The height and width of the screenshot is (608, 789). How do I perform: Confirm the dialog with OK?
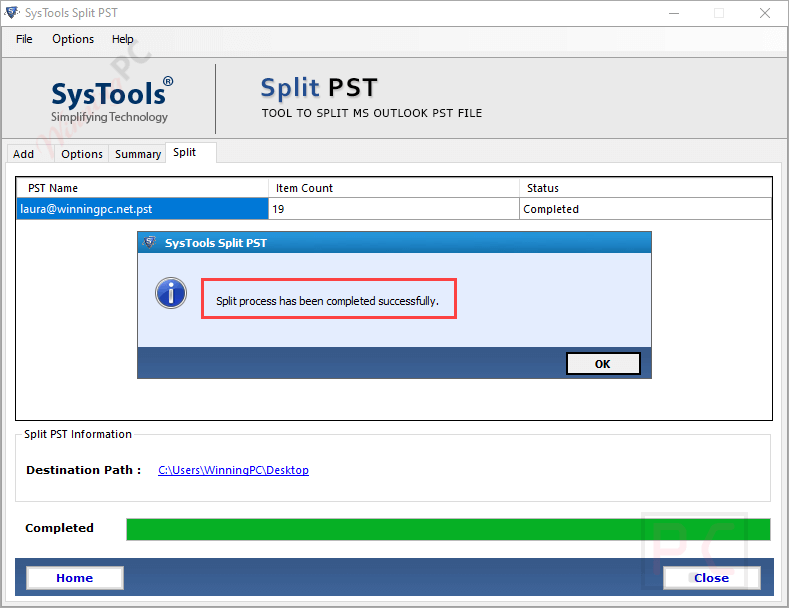(x=603, y=364)
